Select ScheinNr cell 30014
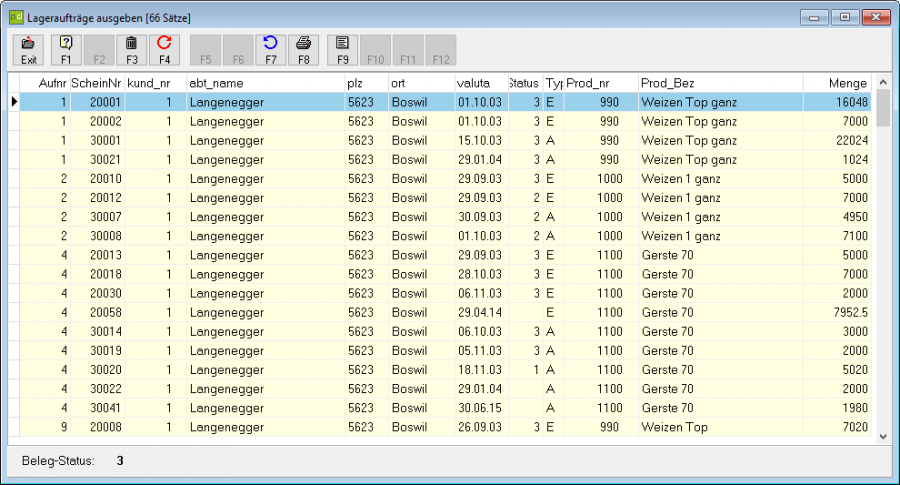The height and width of the screenshot is (485, 900). click(96, 331)
